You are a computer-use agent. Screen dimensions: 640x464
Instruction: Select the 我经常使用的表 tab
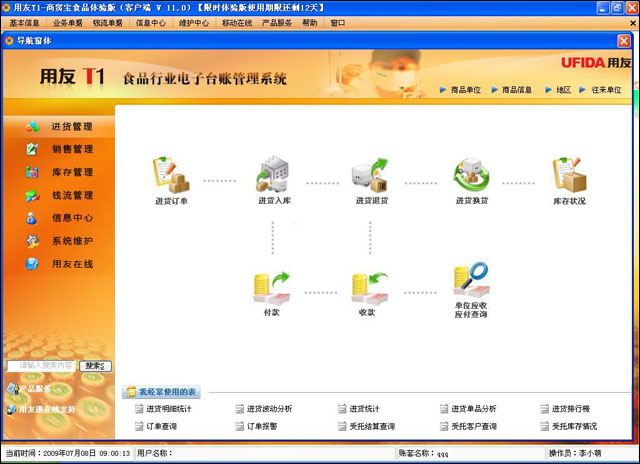[x=162, y=392]
